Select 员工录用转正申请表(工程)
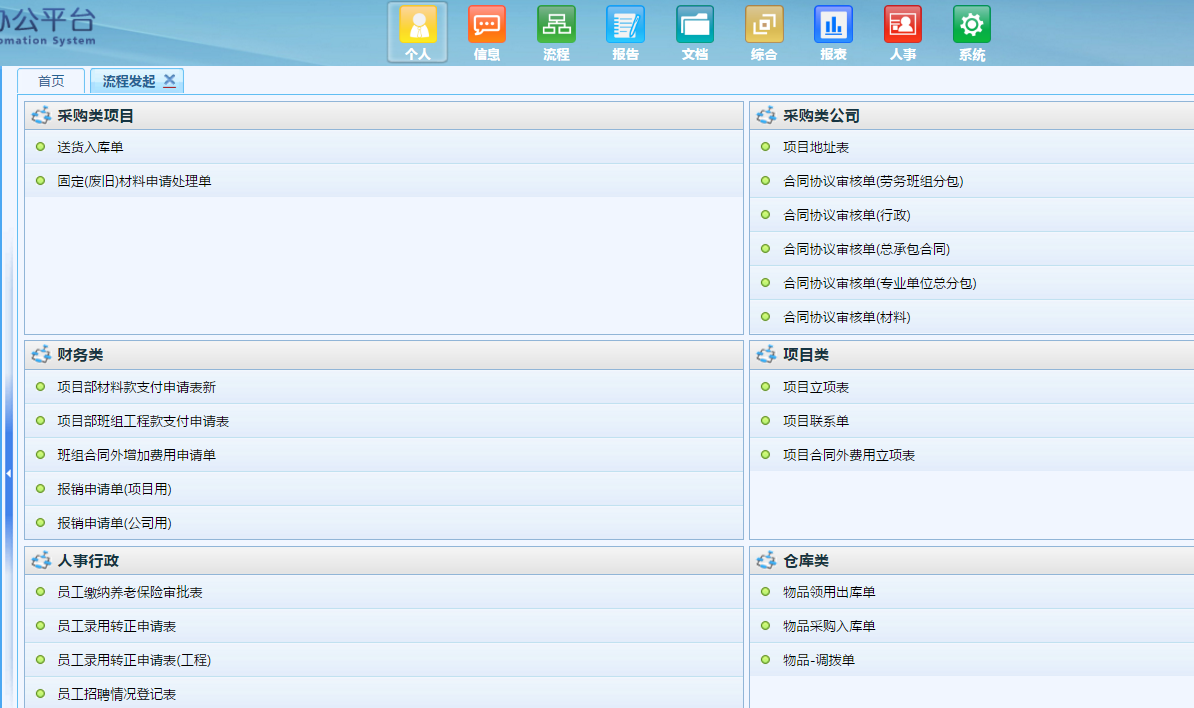Screen dimensions: 1194x708 [134, 660]
